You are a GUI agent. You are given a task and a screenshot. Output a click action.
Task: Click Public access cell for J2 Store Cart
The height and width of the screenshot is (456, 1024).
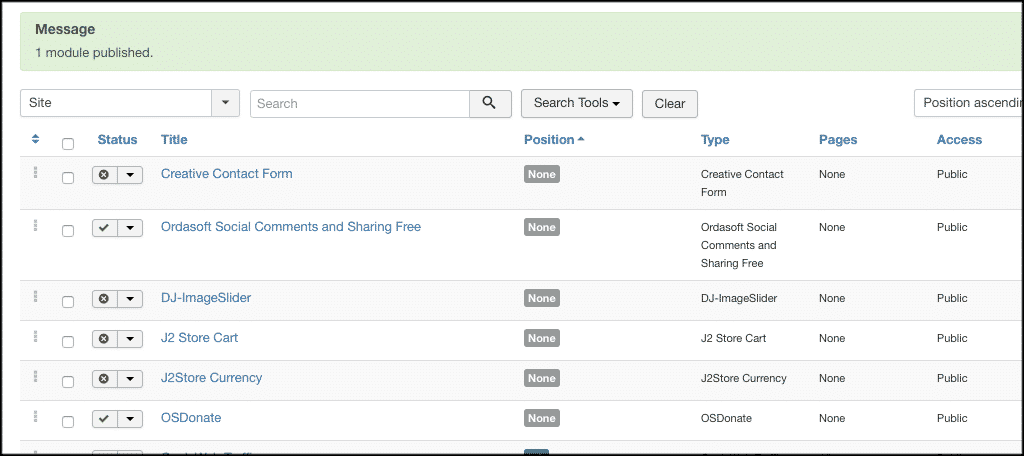(x=952, y=338)
